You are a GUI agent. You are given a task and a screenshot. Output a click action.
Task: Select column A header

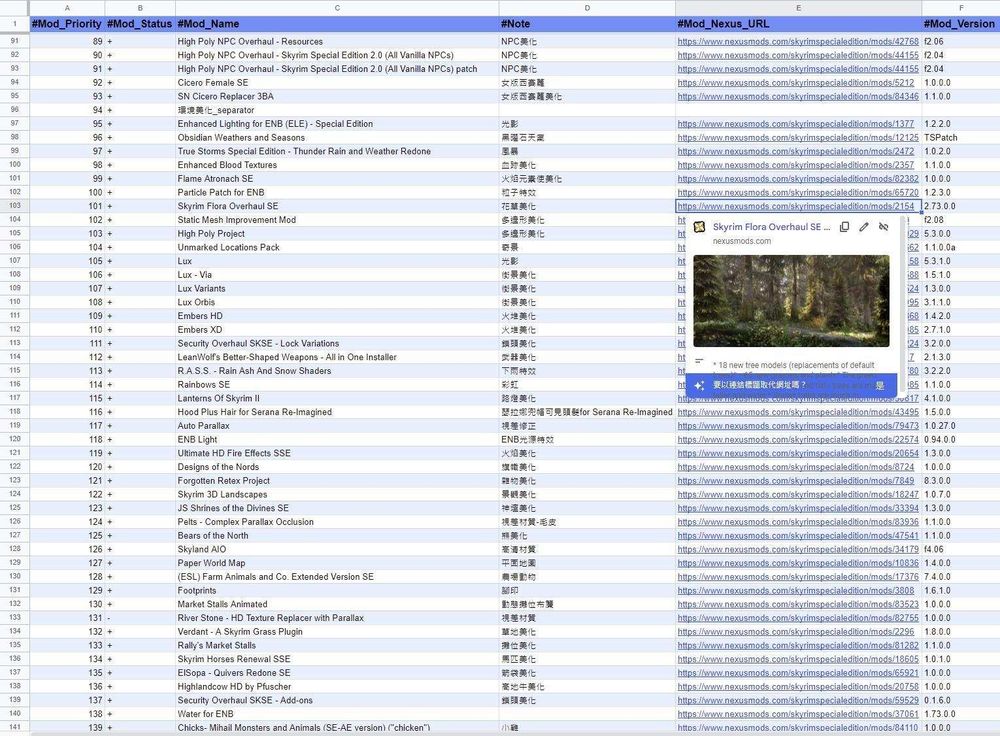67,8
